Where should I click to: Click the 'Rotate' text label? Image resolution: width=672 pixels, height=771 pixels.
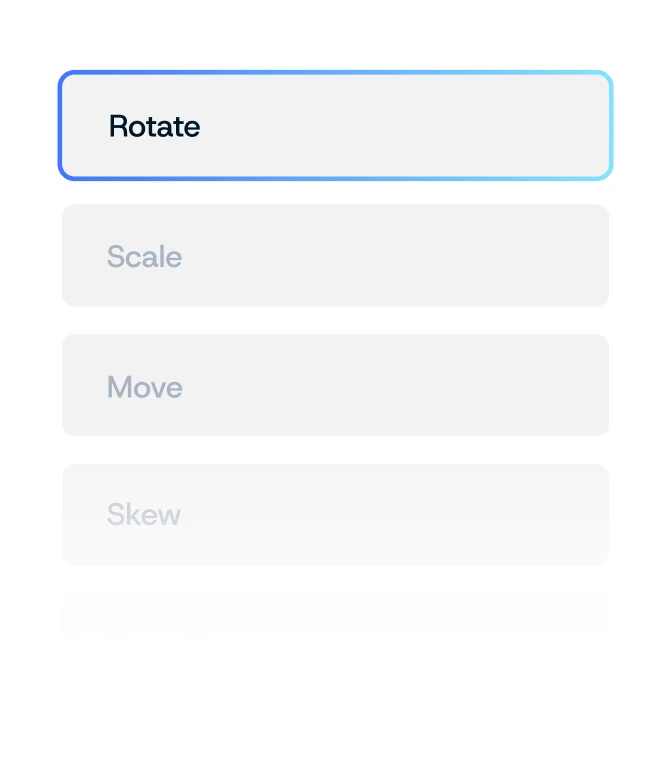tap(154, 127)
